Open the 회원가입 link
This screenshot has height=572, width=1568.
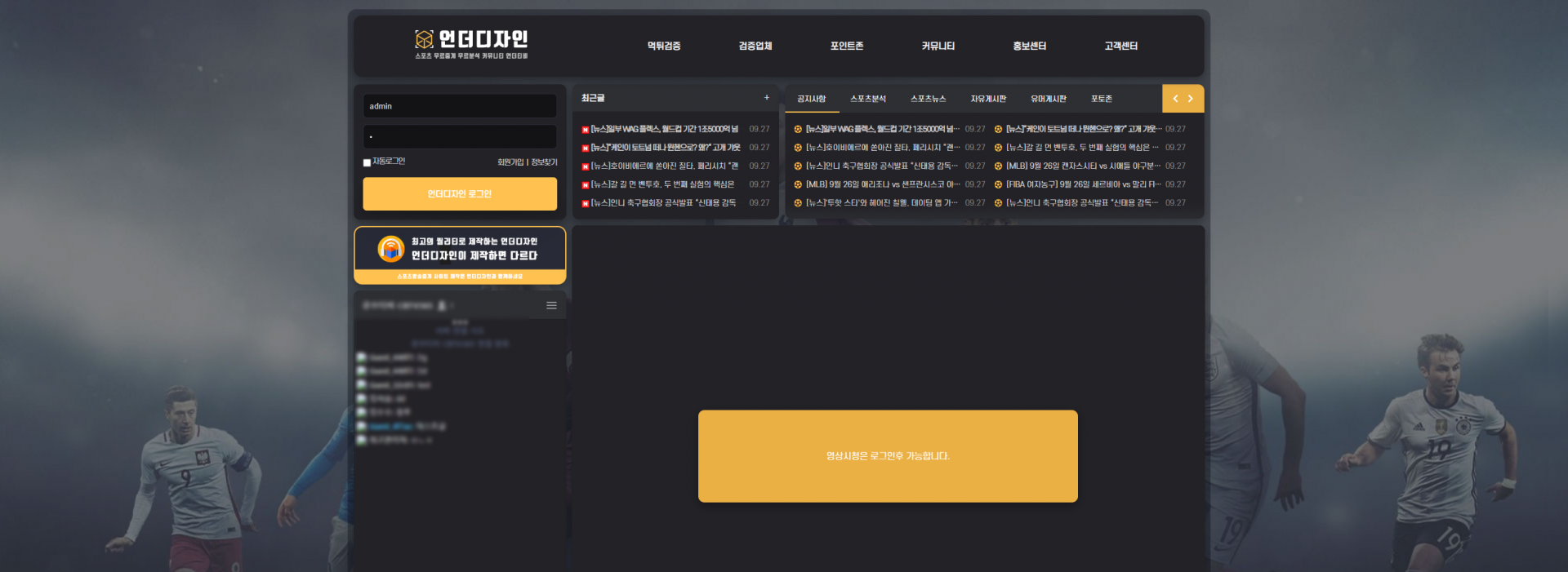[x=510, y=162]
